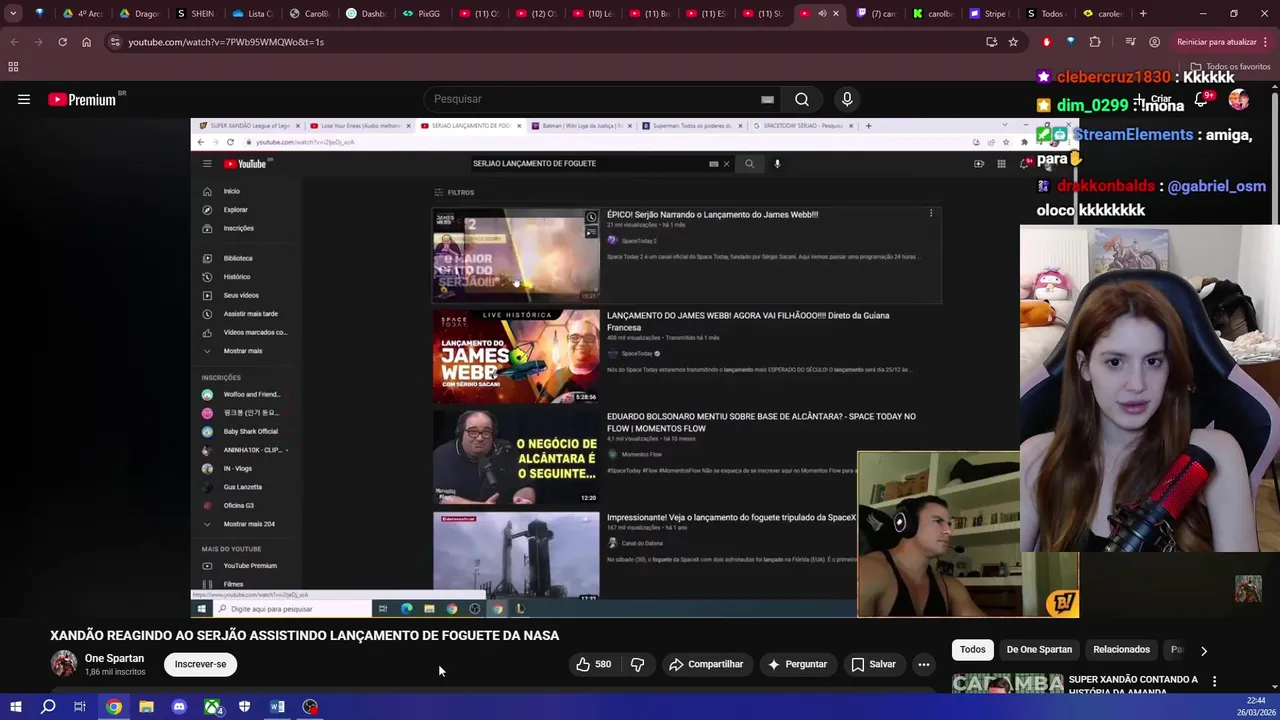Click the install app icon in the address bar
Viewport: 1280px width, 720px height.
(991, 42)
